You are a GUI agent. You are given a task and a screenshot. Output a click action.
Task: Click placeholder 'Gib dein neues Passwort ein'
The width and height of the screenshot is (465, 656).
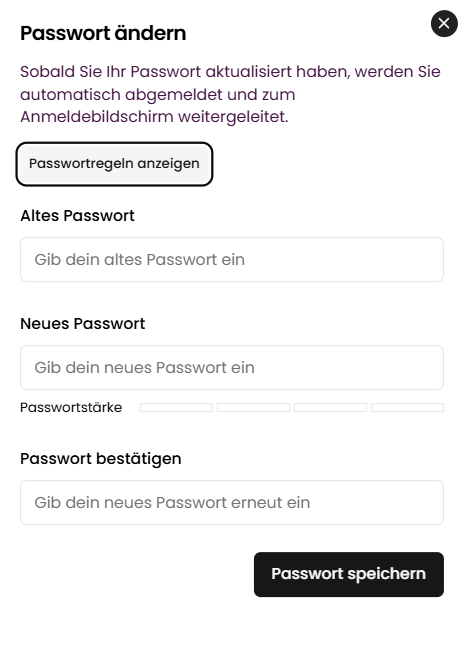144,368
